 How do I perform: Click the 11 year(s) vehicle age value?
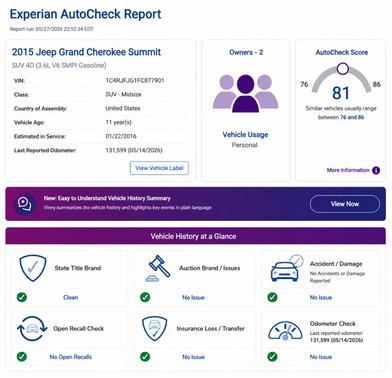[118, 122]
